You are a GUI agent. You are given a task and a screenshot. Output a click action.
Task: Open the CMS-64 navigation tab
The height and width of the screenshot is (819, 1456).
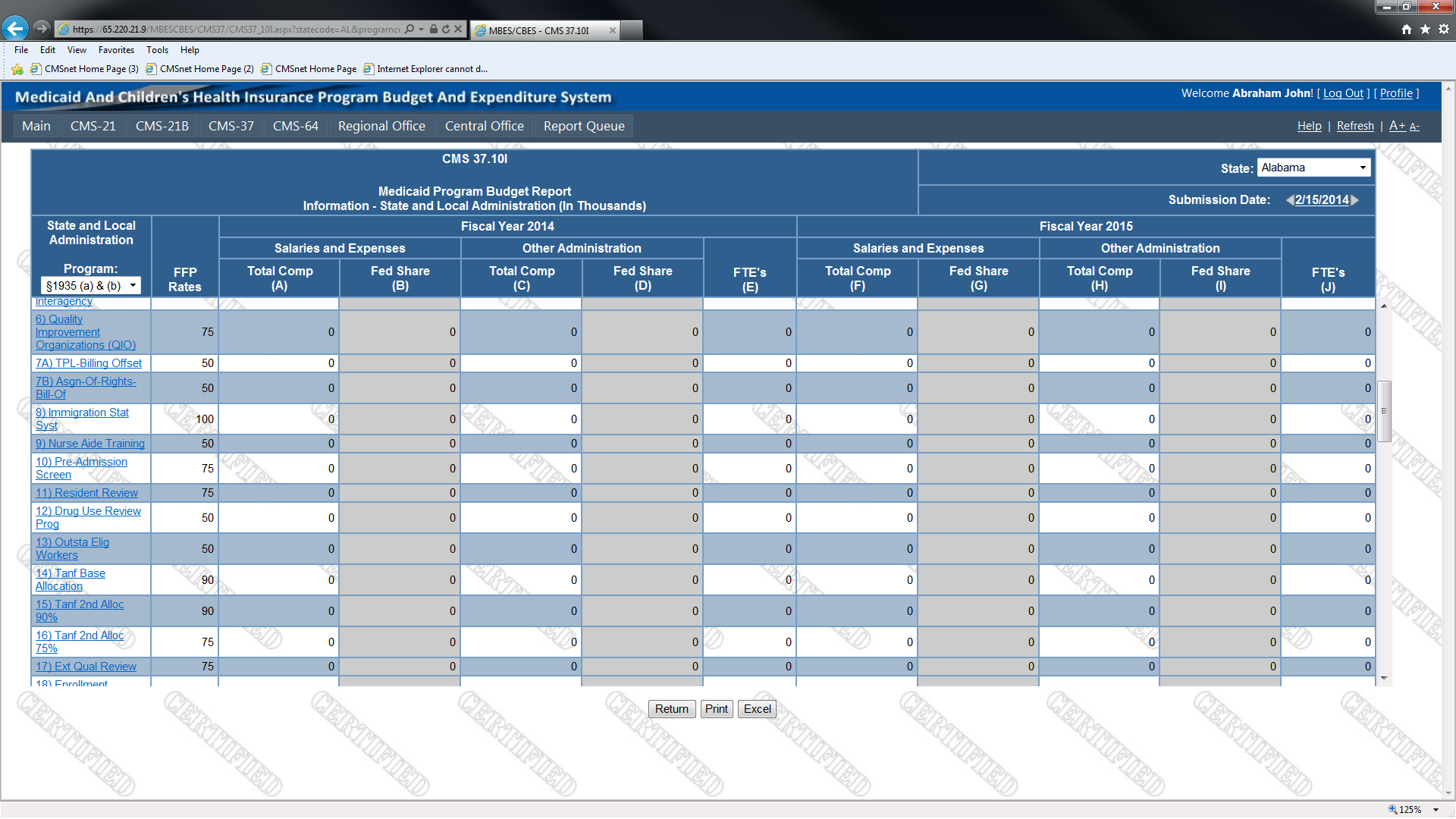click(295, 126)
